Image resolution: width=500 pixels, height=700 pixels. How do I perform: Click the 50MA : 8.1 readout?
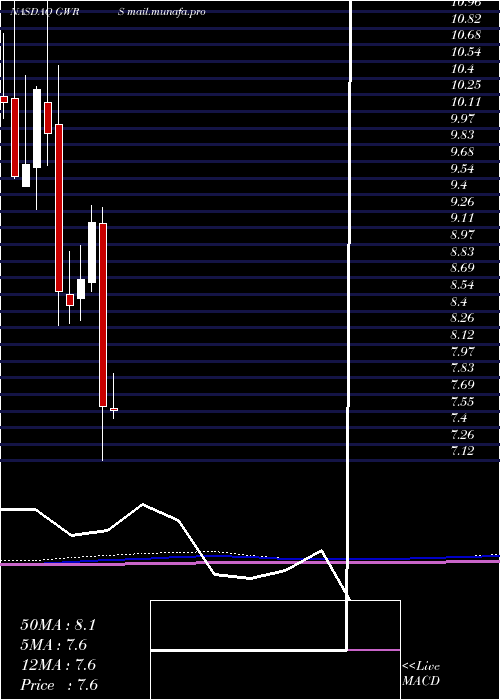tap(58, 625)
